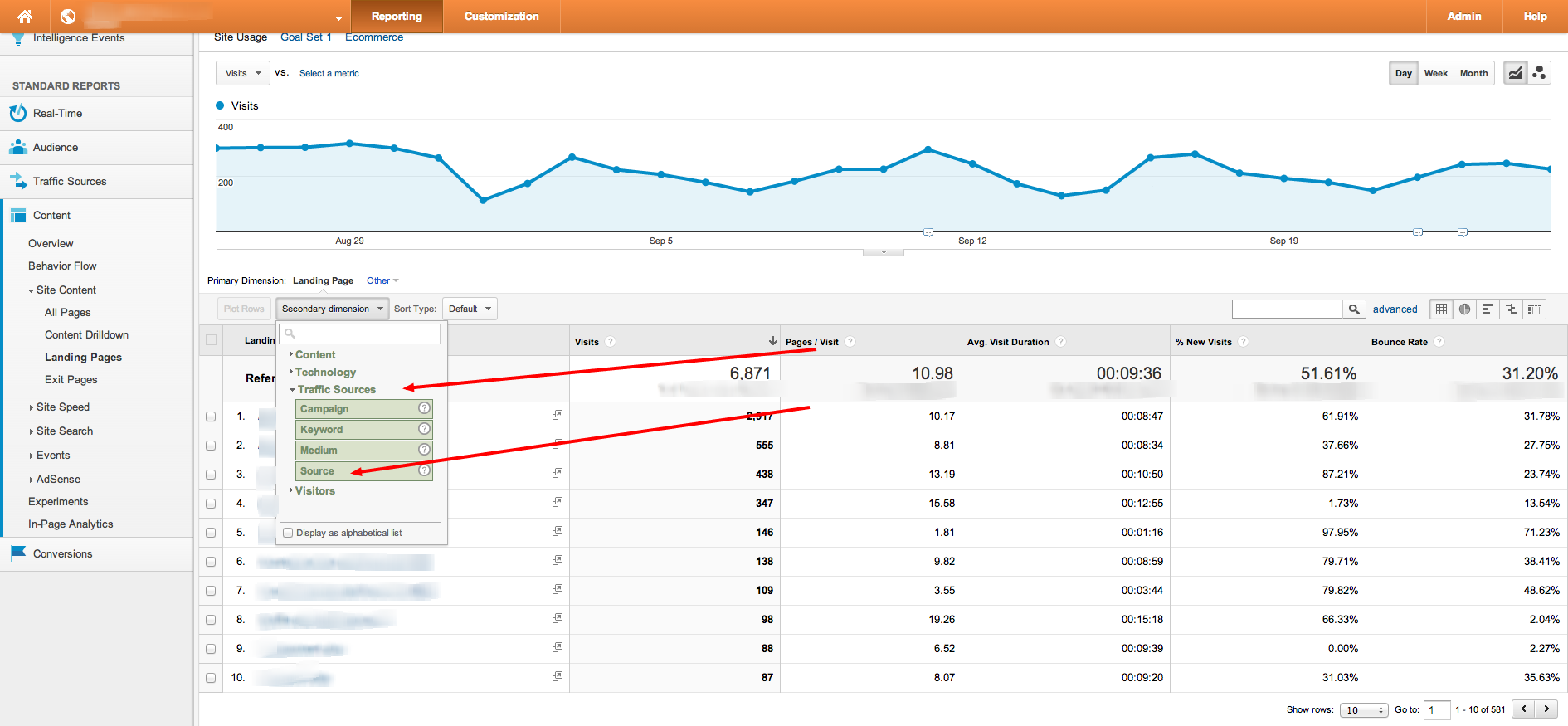Collapse the Traffic Sources dimension group
1568x726 pixels.
[x=333, y=389]
